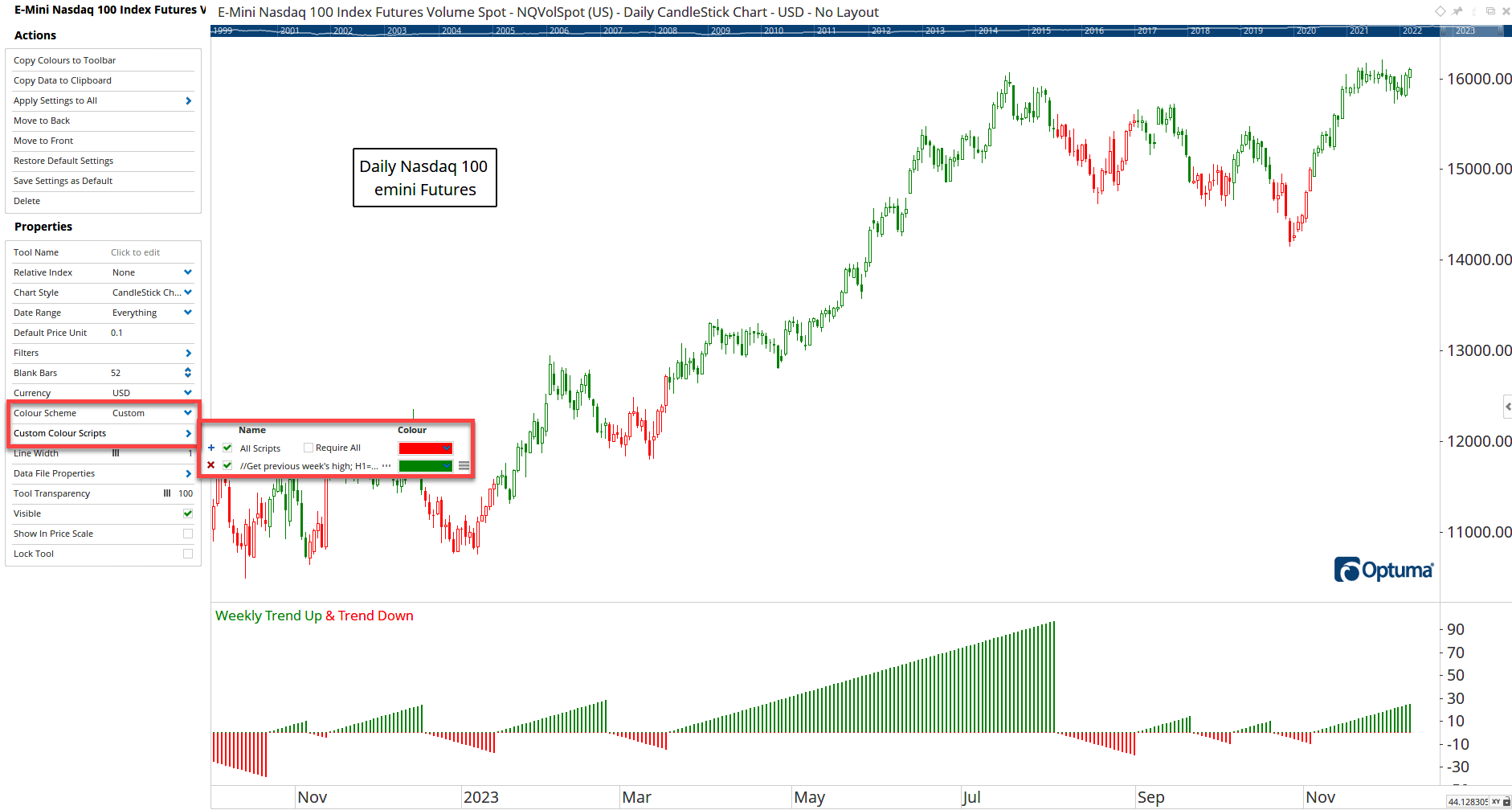The width and height of the screenshot is (1512, 810).
Task: Select Copy Data to Clipboard action
Action: [63, 80]
